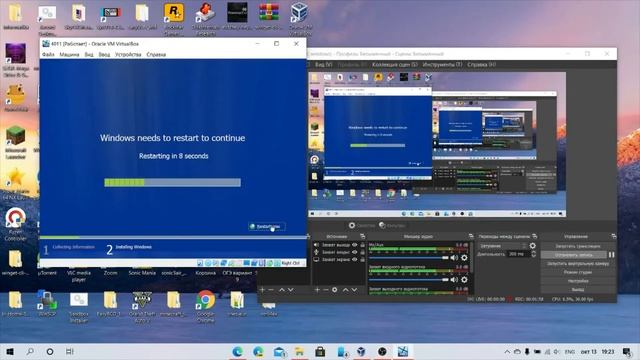The image size is (640, 360).
Task: Open Устройства menu in VirtualBox window
Action: (x=128, y=54)
